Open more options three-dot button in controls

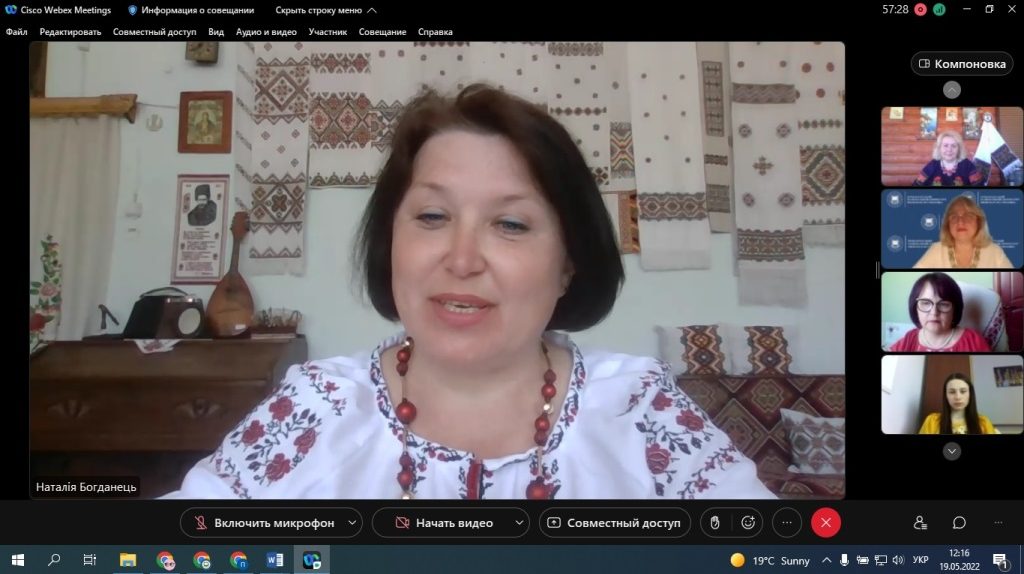[787, 522]
